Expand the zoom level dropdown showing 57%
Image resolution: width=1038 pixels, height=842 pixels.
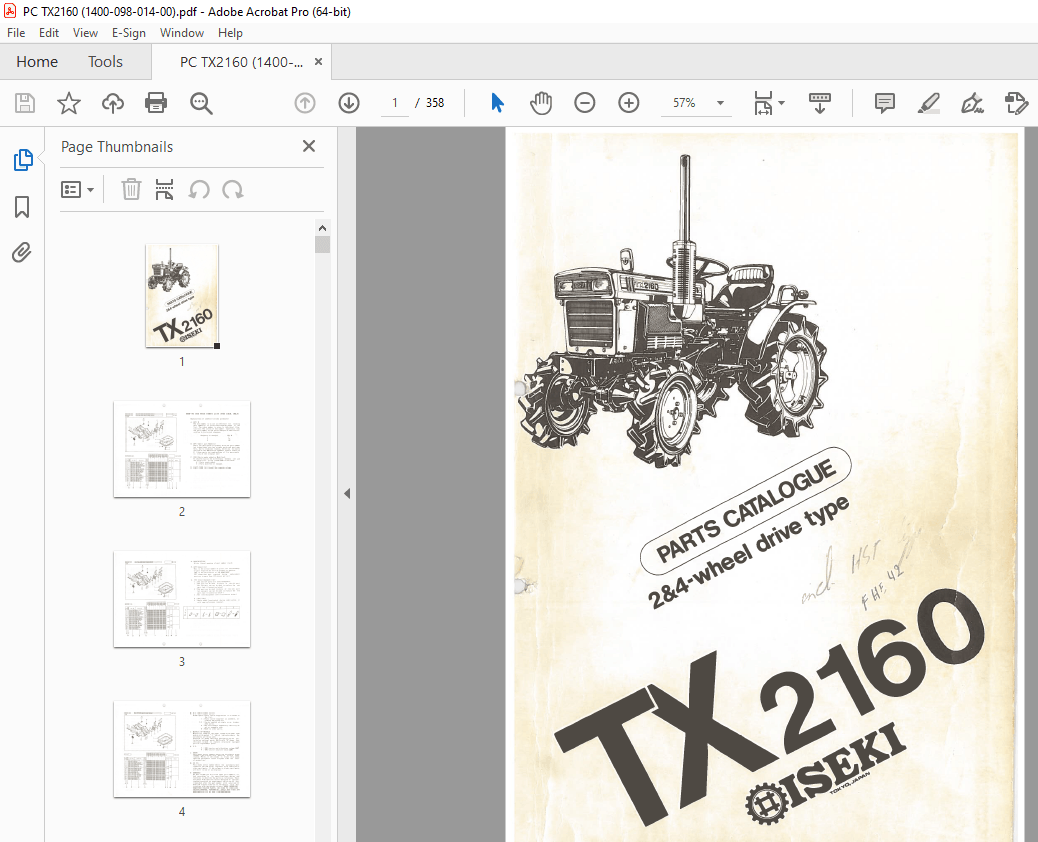[x=718, y=103]
